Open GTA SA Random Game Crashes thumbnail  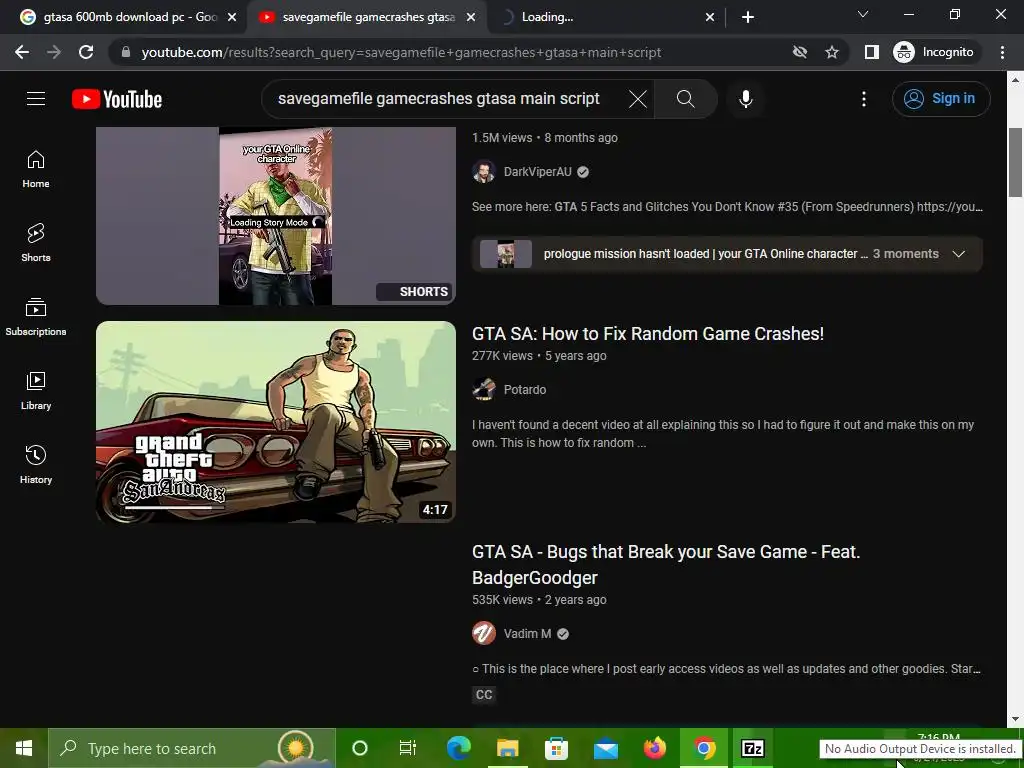point(276,422)
